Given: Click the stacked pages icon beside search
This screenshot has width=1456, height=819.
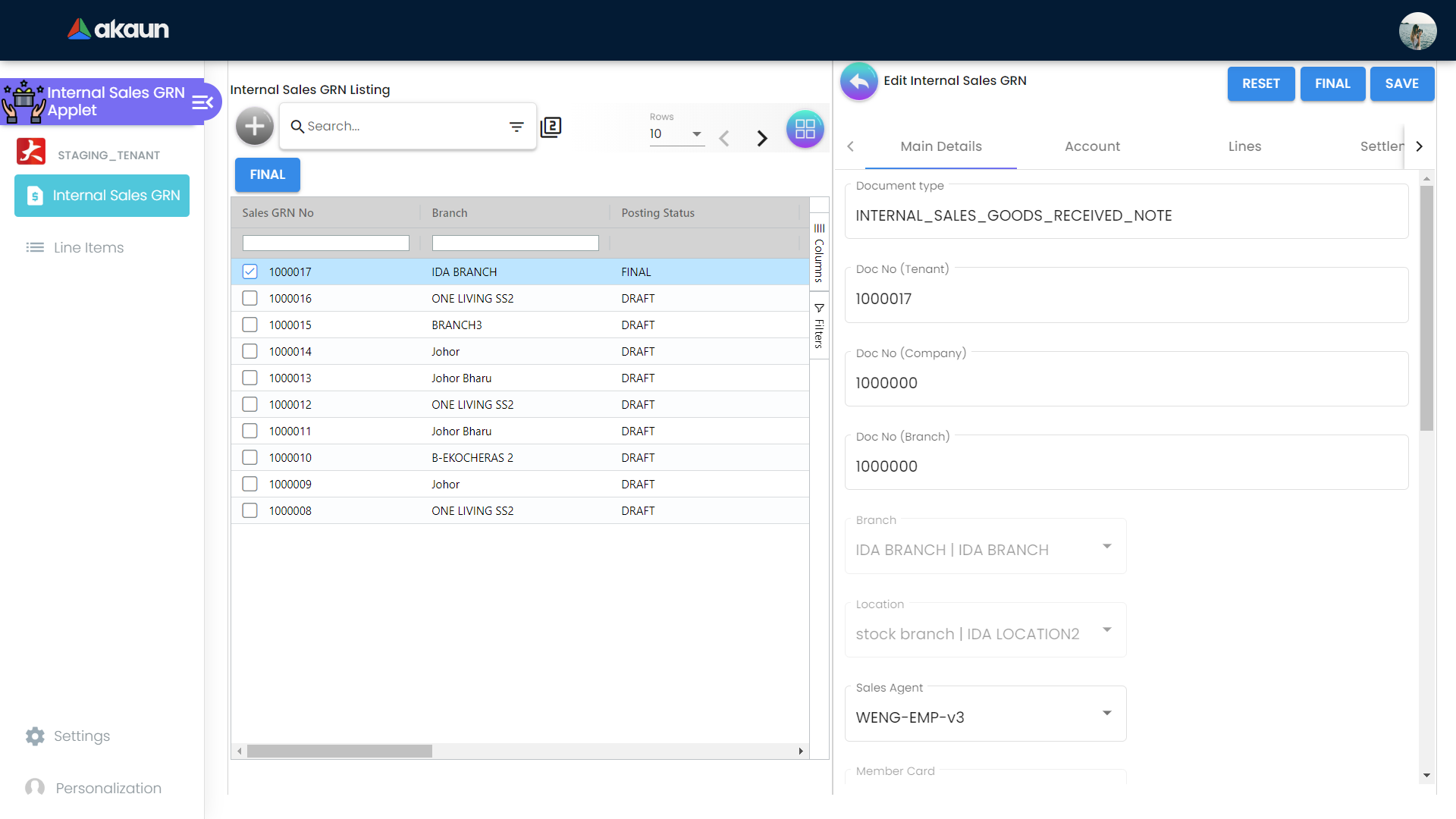Looking at the screenshot, I should (x=551, y=127).
